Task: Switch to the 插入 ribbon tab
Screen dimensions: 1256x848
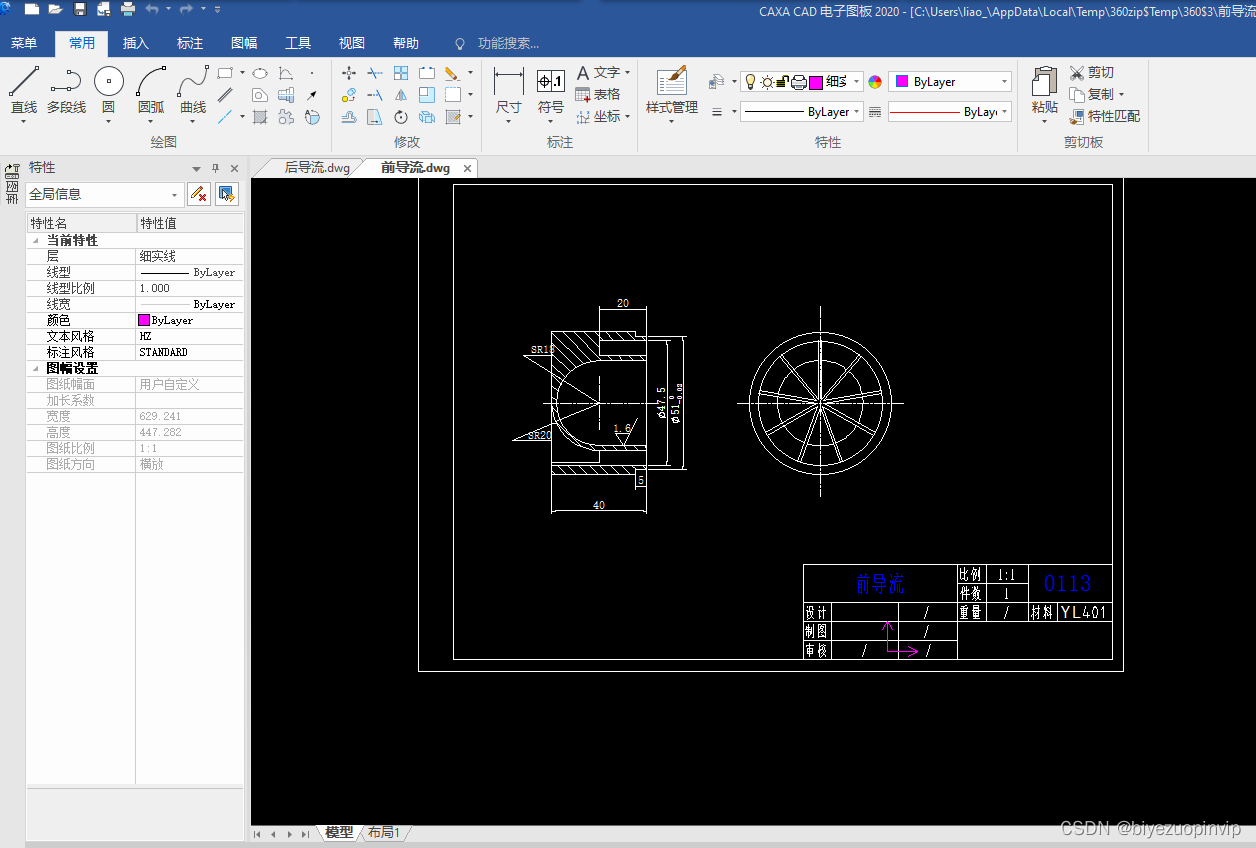Action: pyautogui.click(x=136, y=43)
